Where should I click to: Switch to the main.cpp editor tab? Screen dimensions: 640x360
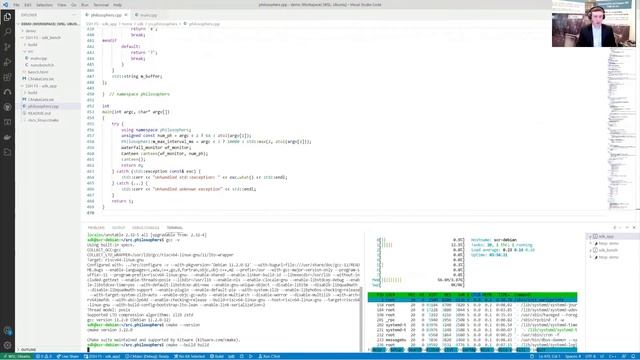coord(149,15)
